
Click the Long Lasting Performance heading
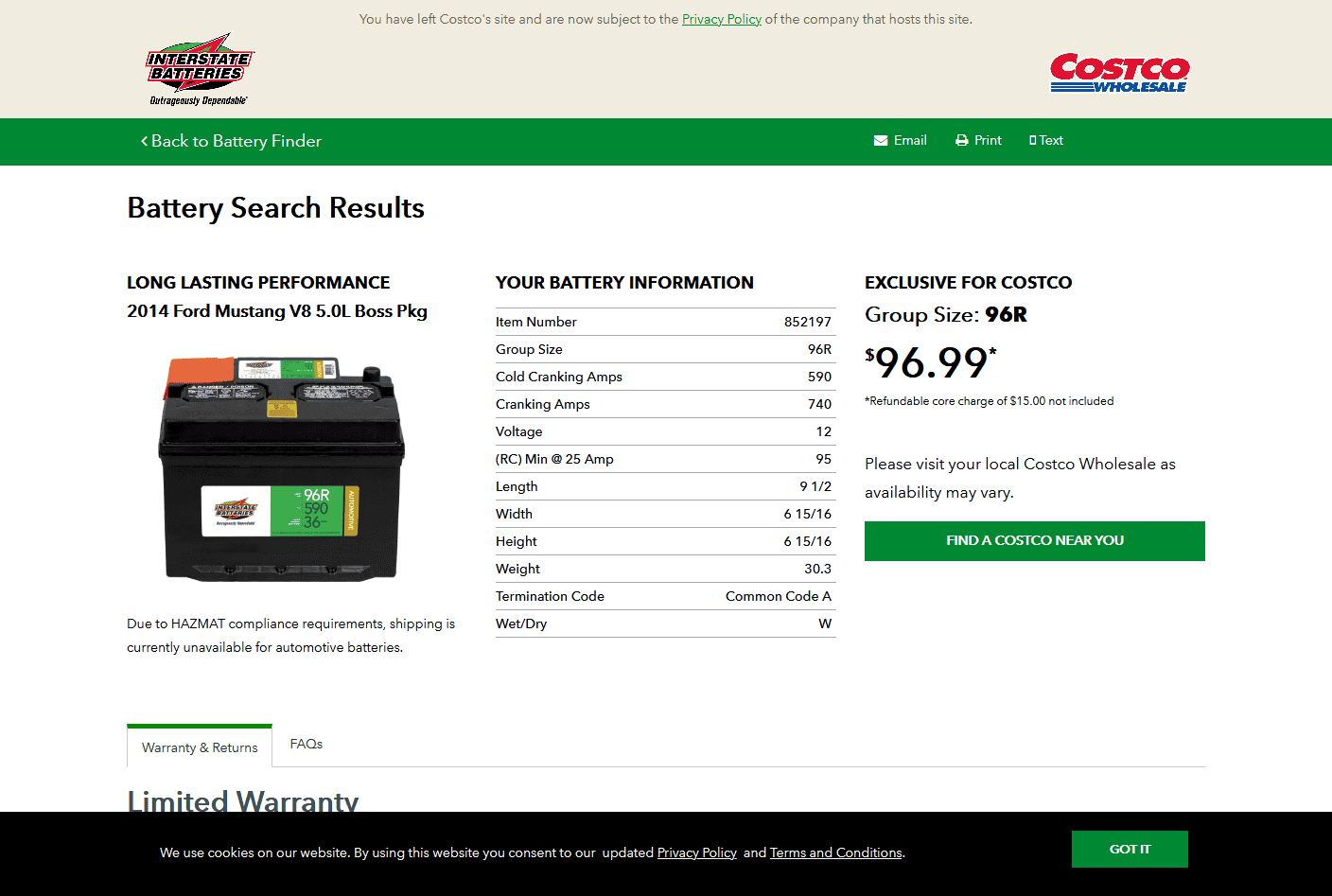click(258, 283)
